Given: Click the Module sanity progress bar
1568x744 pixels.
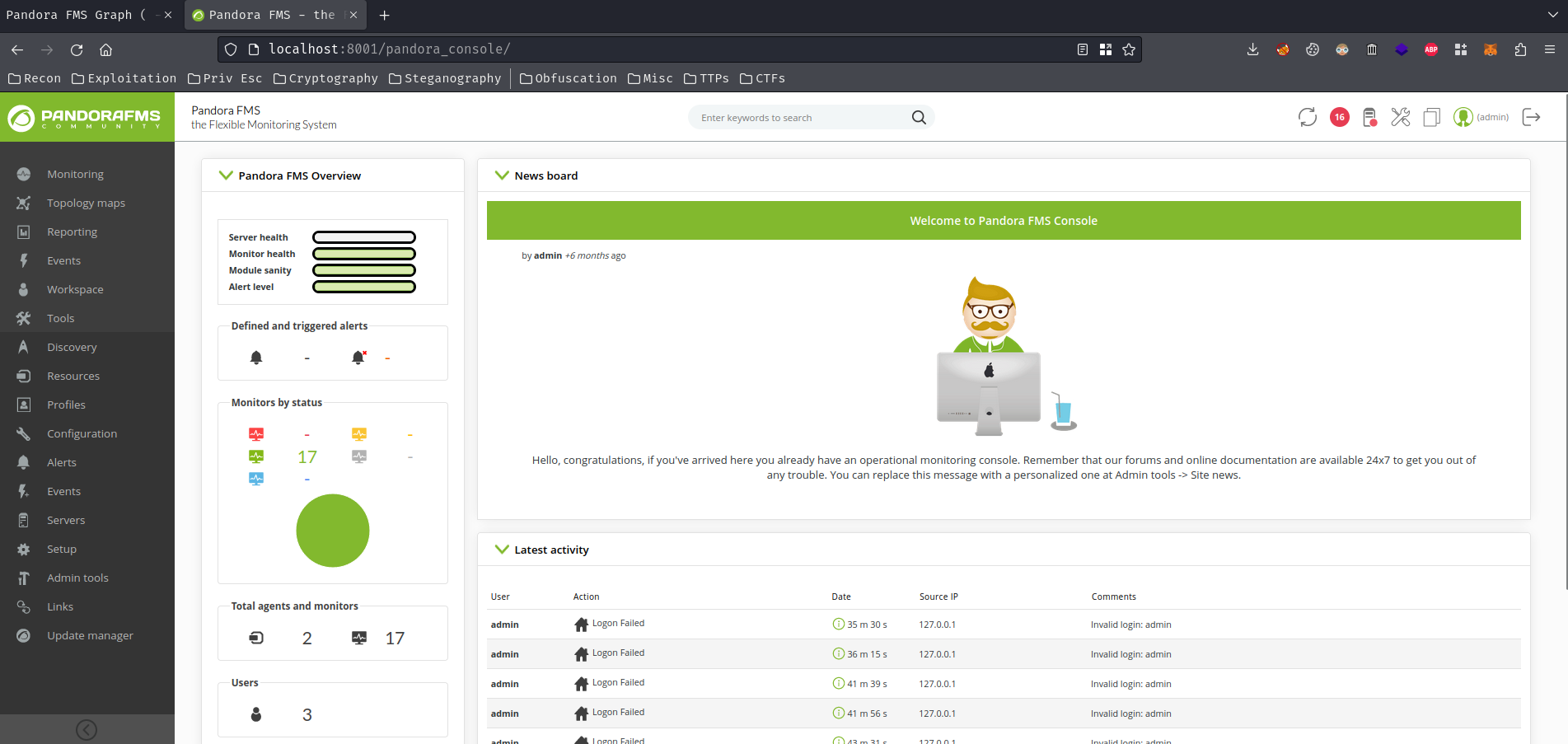Looking at the screenshot, I should click(364, 270).
